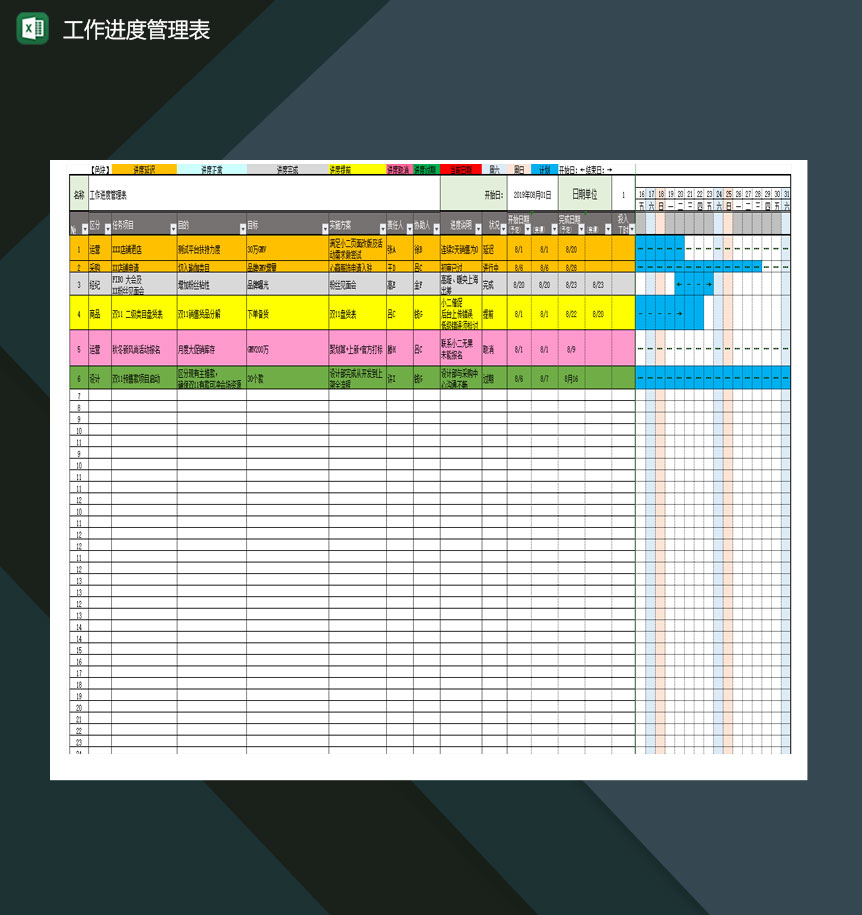Open the 区分 column filter icon
Image resolution: width=862 pixels, height=915 pixels.
(x=107, y=227)
